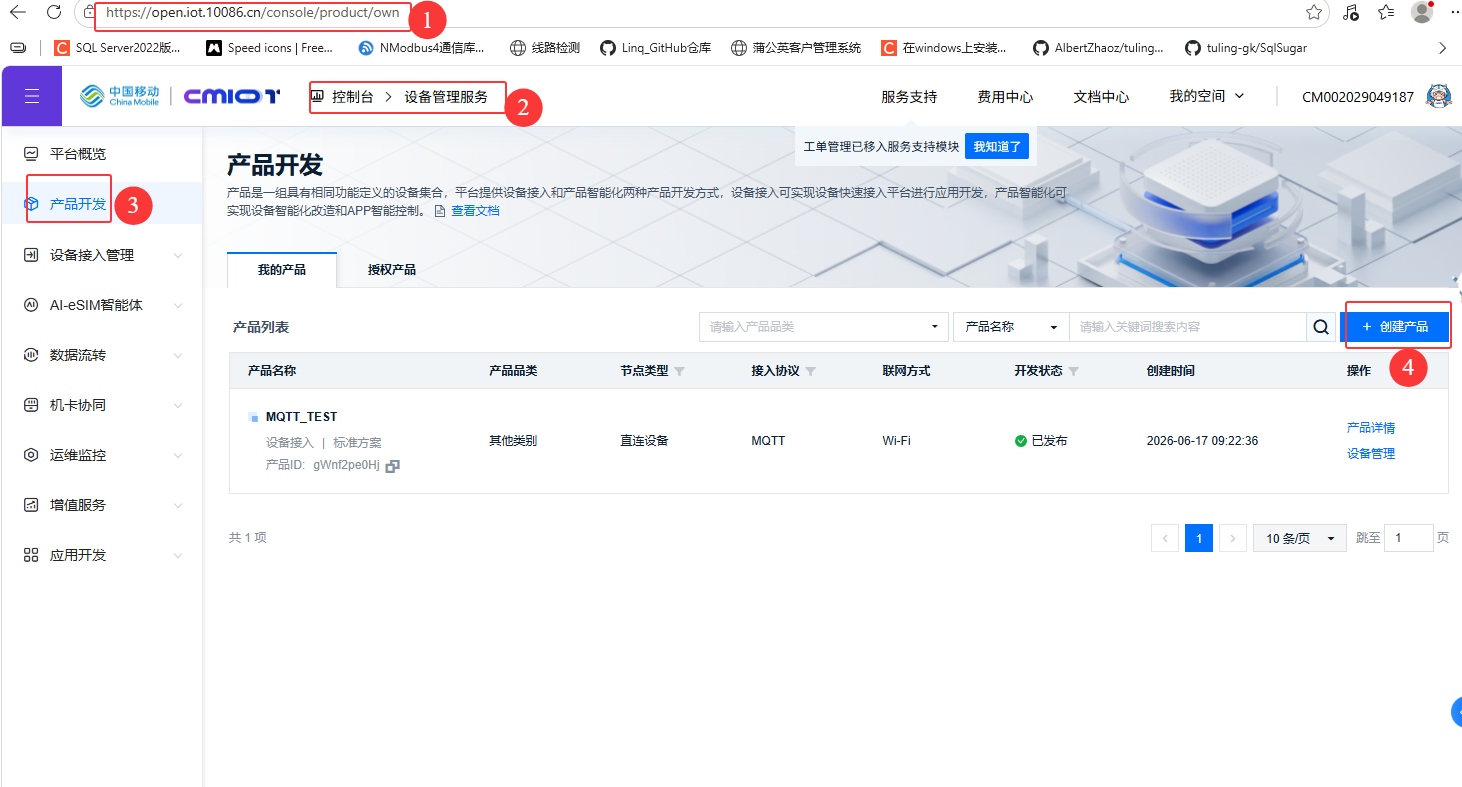This screenshot has width=1462, height=787.
Task: Open 产品品类 filter dropdown
Action: (823, 327)
